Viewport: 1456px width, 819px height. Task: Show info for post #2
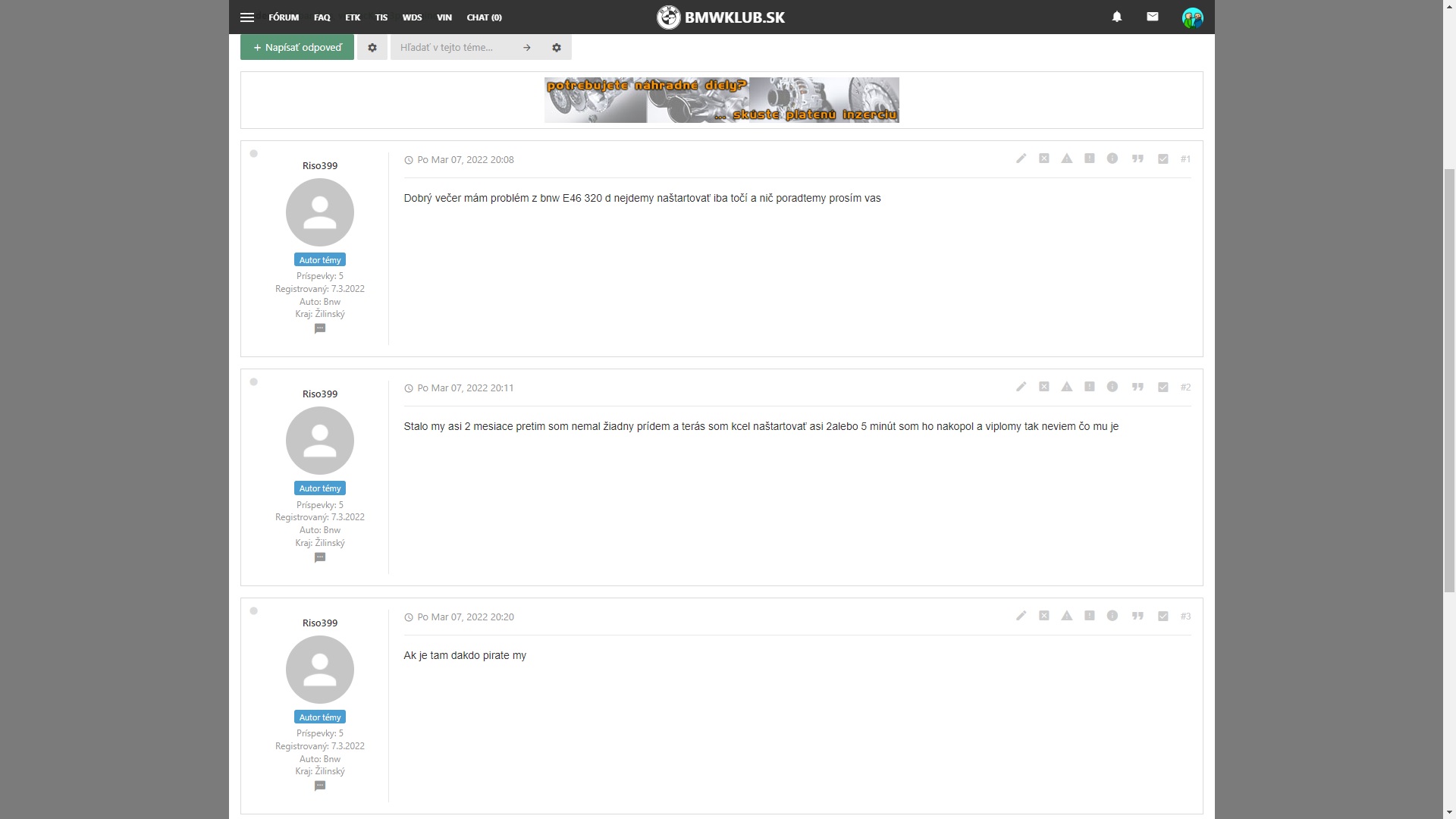coord(1112,387)
